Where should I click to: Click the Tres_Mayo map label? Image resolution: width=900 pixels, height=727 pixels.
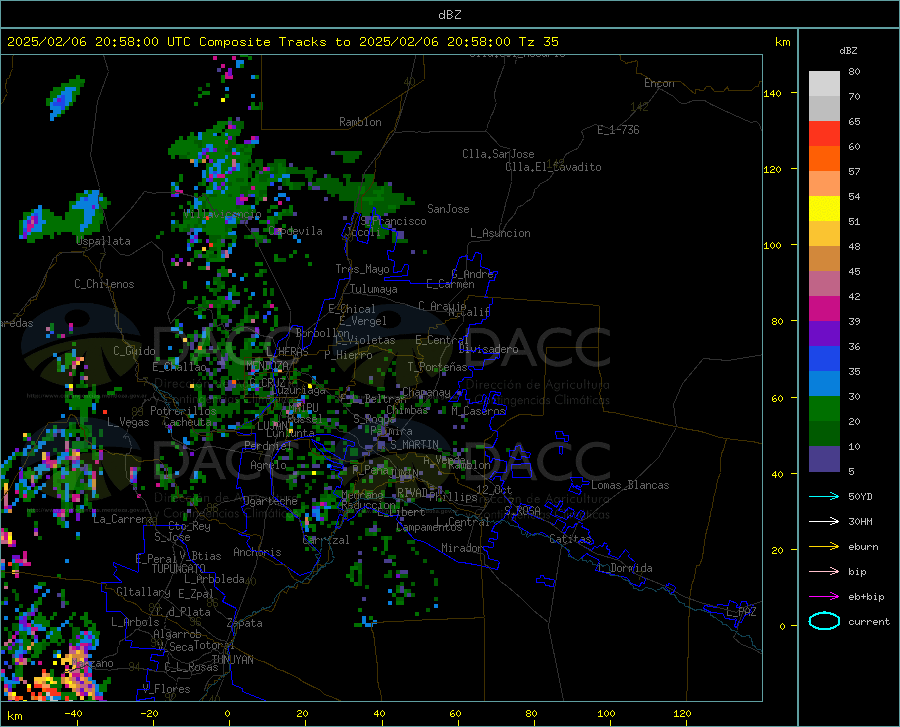pyautogui.click(x=362, y=269)
